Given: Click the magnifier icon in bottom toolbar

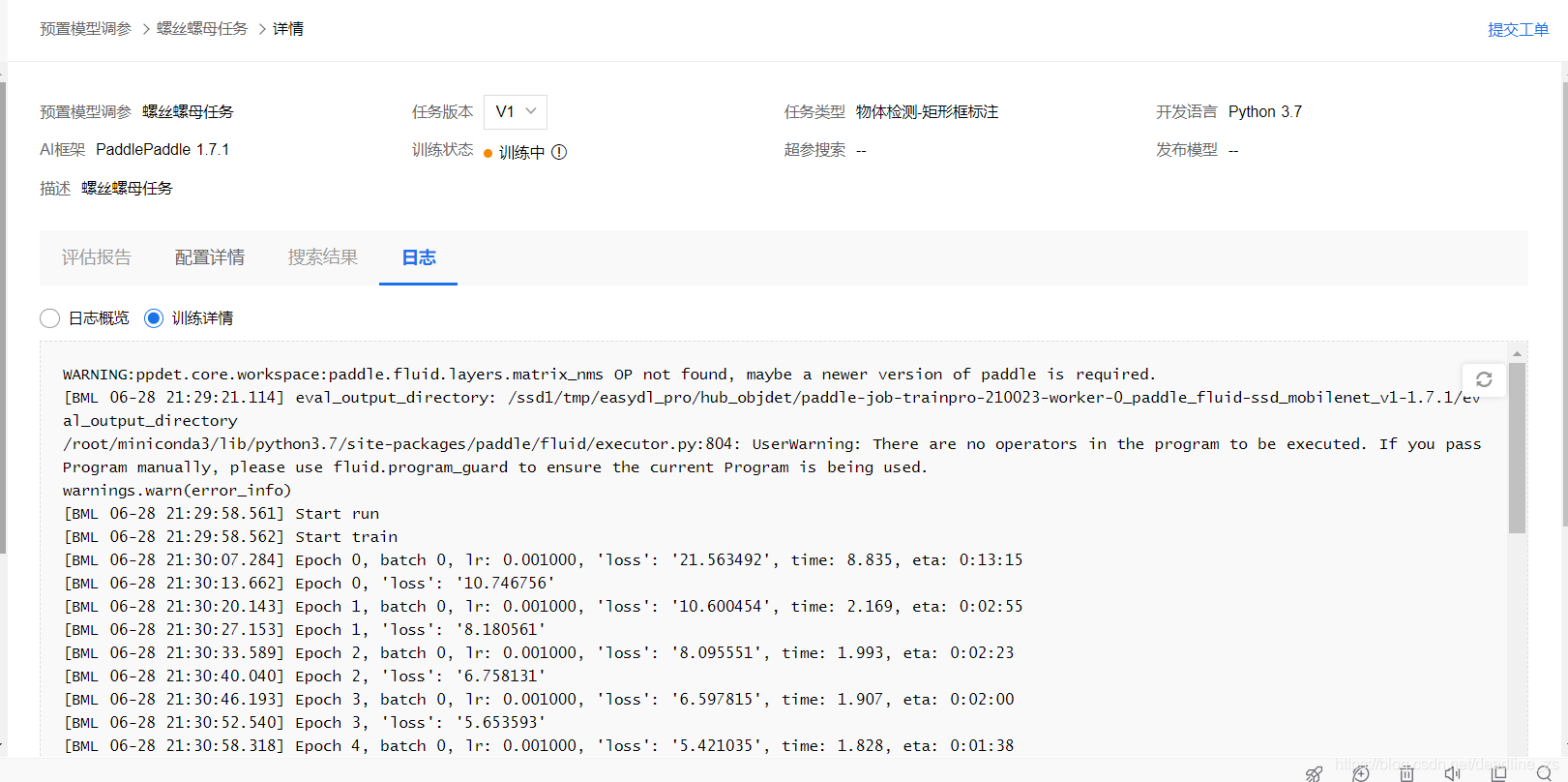Looking at the screenshot, I should (x=1545, y=773).
